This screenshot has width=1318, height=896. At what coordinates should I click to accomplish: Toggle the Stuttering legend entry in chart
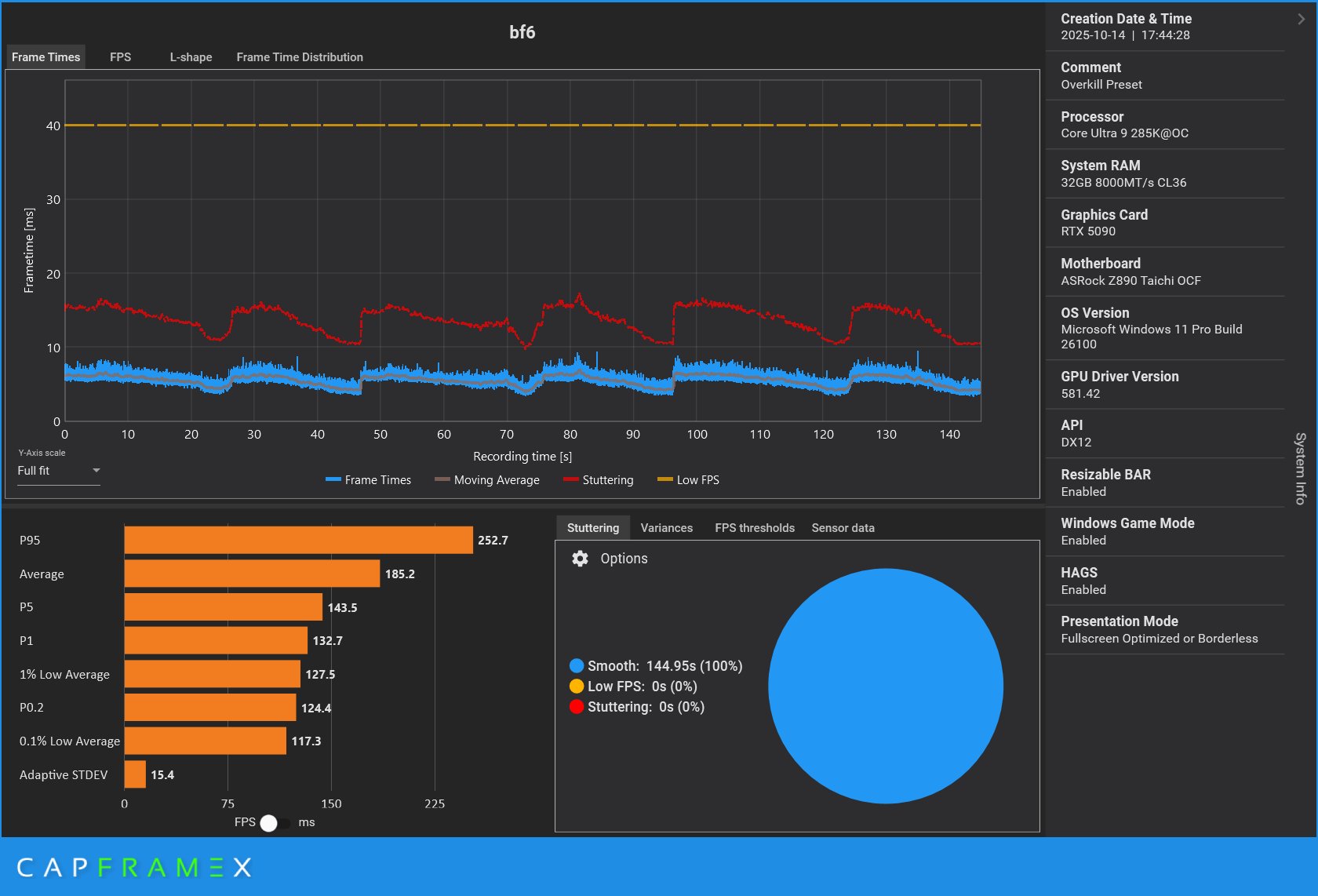(598, 480)
